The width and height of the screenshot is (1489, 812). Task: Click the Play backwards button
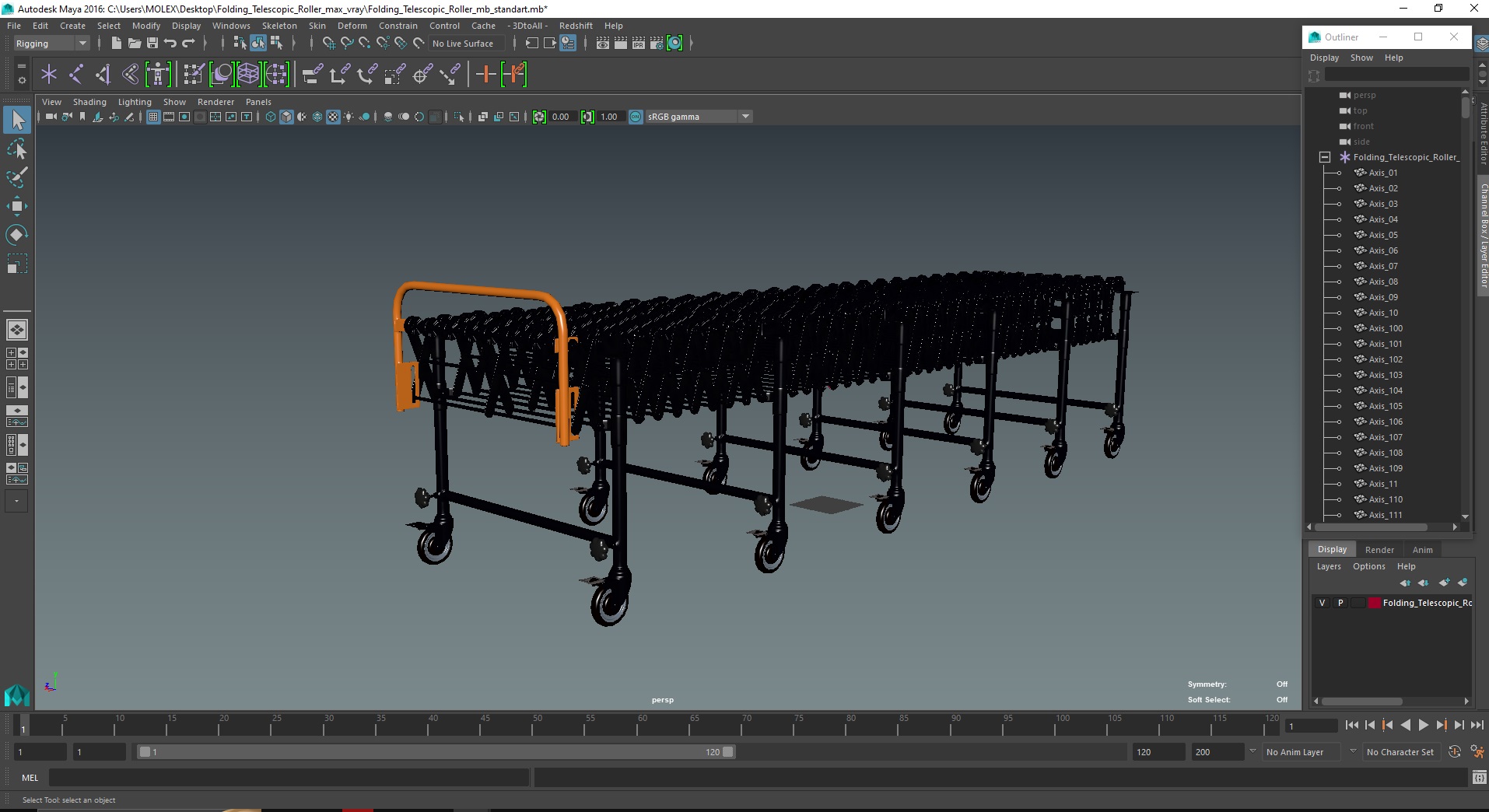point(1405,725)
